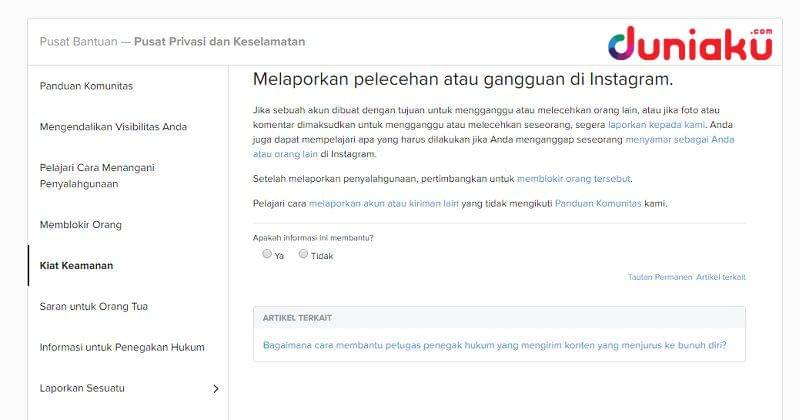
Task: Go to Pusat Bantuan in header
Action: 79,41
